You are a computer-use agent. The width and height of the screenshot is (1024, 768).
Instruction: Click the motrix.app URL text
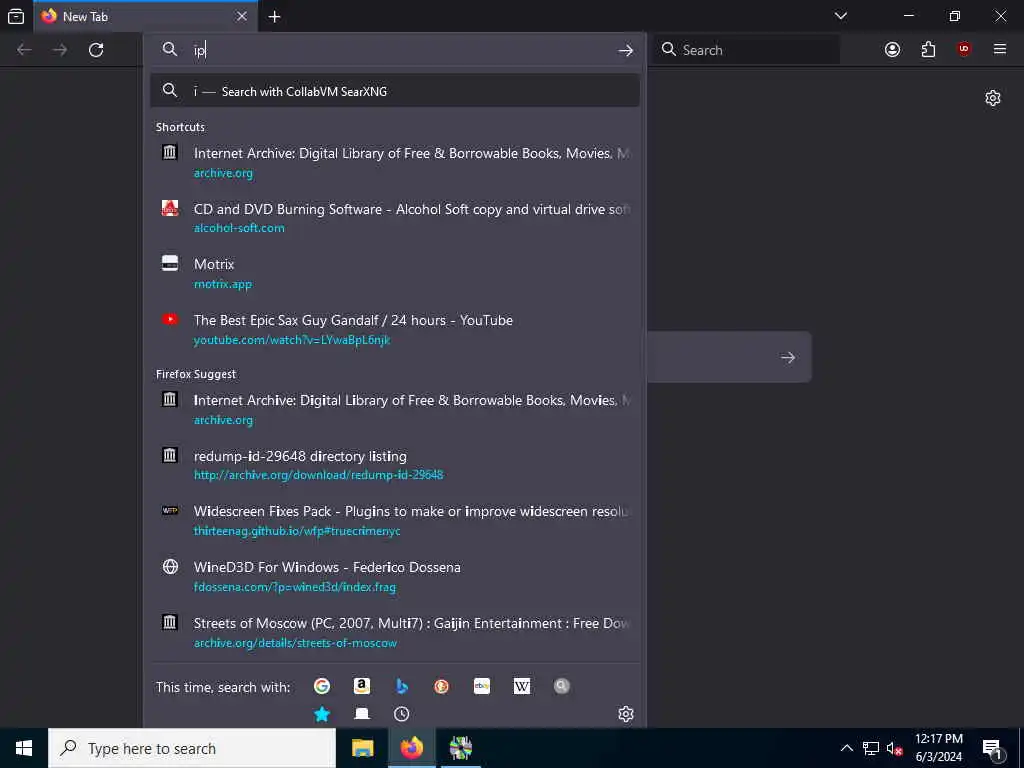tap(223, 284)
